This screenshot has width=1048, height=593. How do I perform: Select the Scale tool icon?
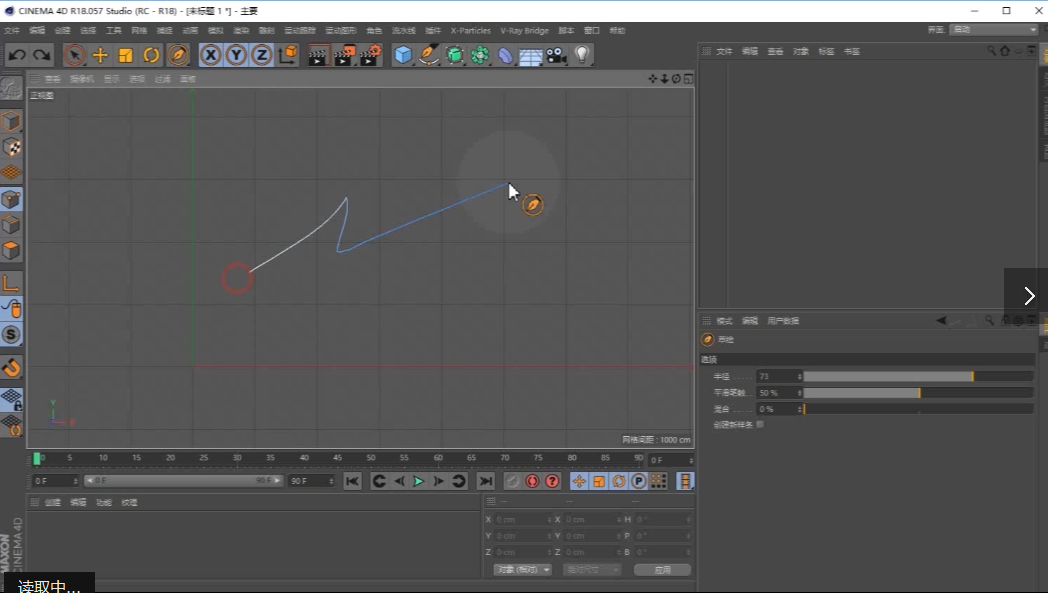coord(125,55)
